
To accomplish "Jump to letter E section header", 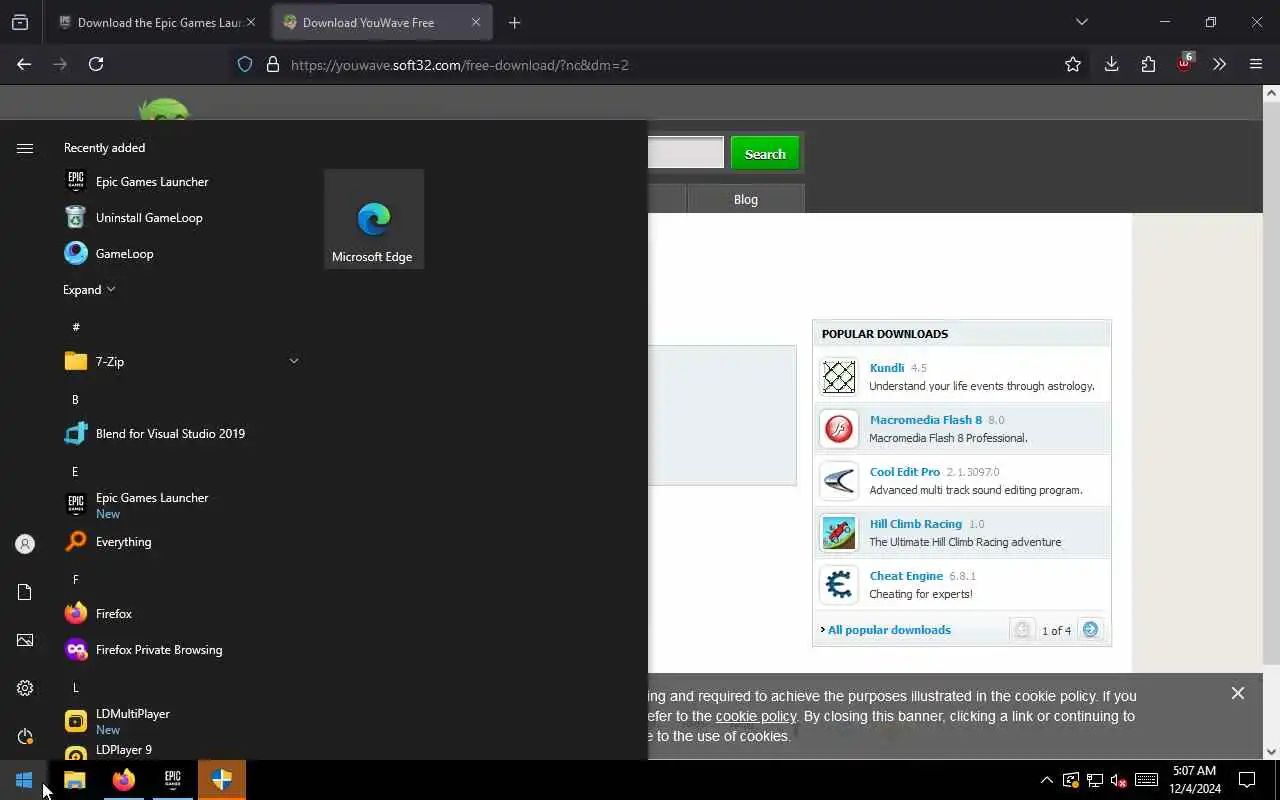I will (x=75, y=471).
